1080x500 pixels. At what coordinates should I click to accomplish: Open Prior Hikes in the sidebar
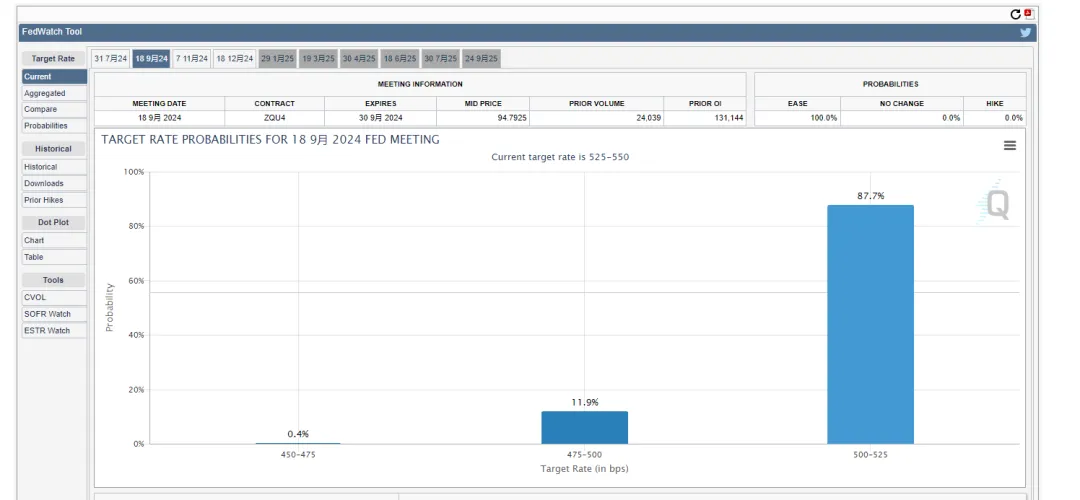click(x=54, y=200)
